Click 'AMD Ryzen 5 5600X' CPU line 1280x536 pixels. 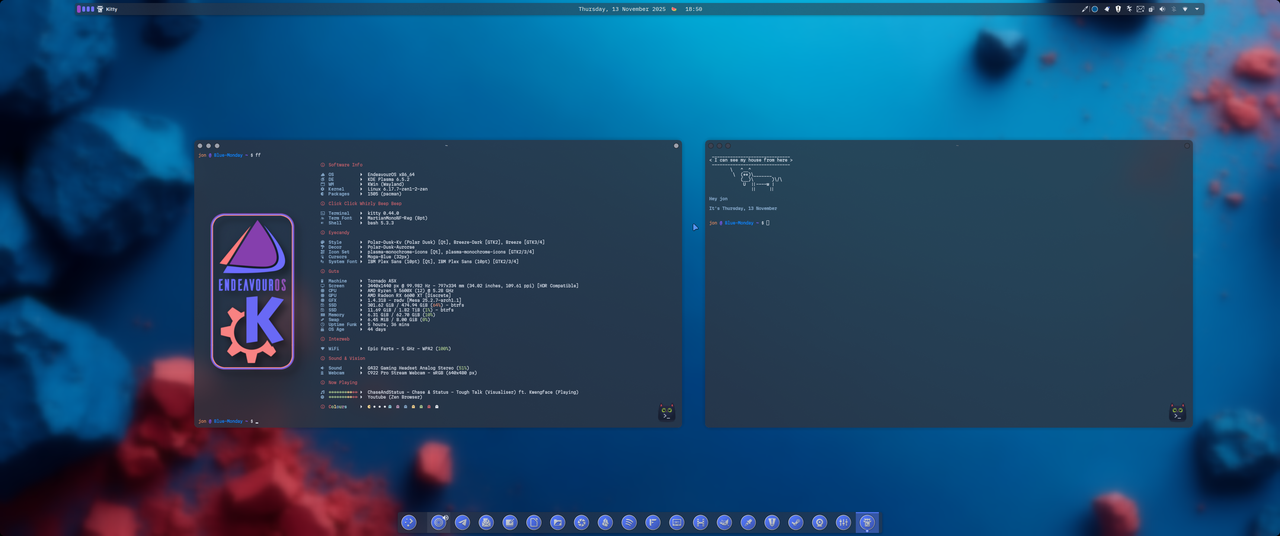coord(411,291)
